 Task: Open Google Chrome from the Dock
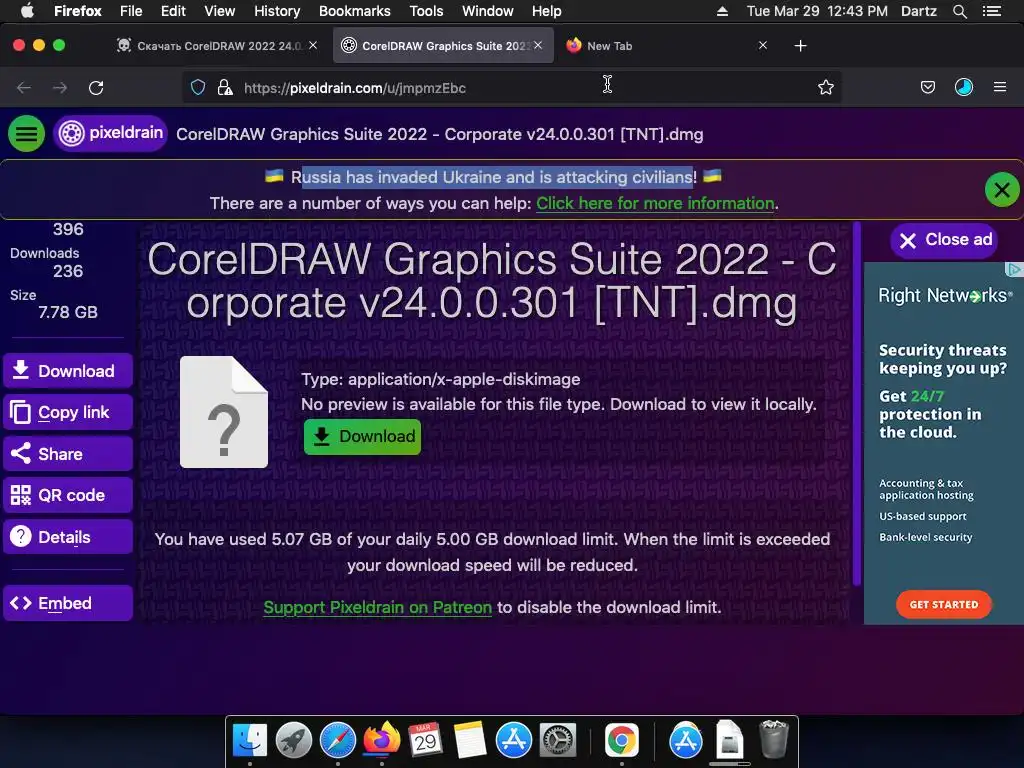coord(621,740)
